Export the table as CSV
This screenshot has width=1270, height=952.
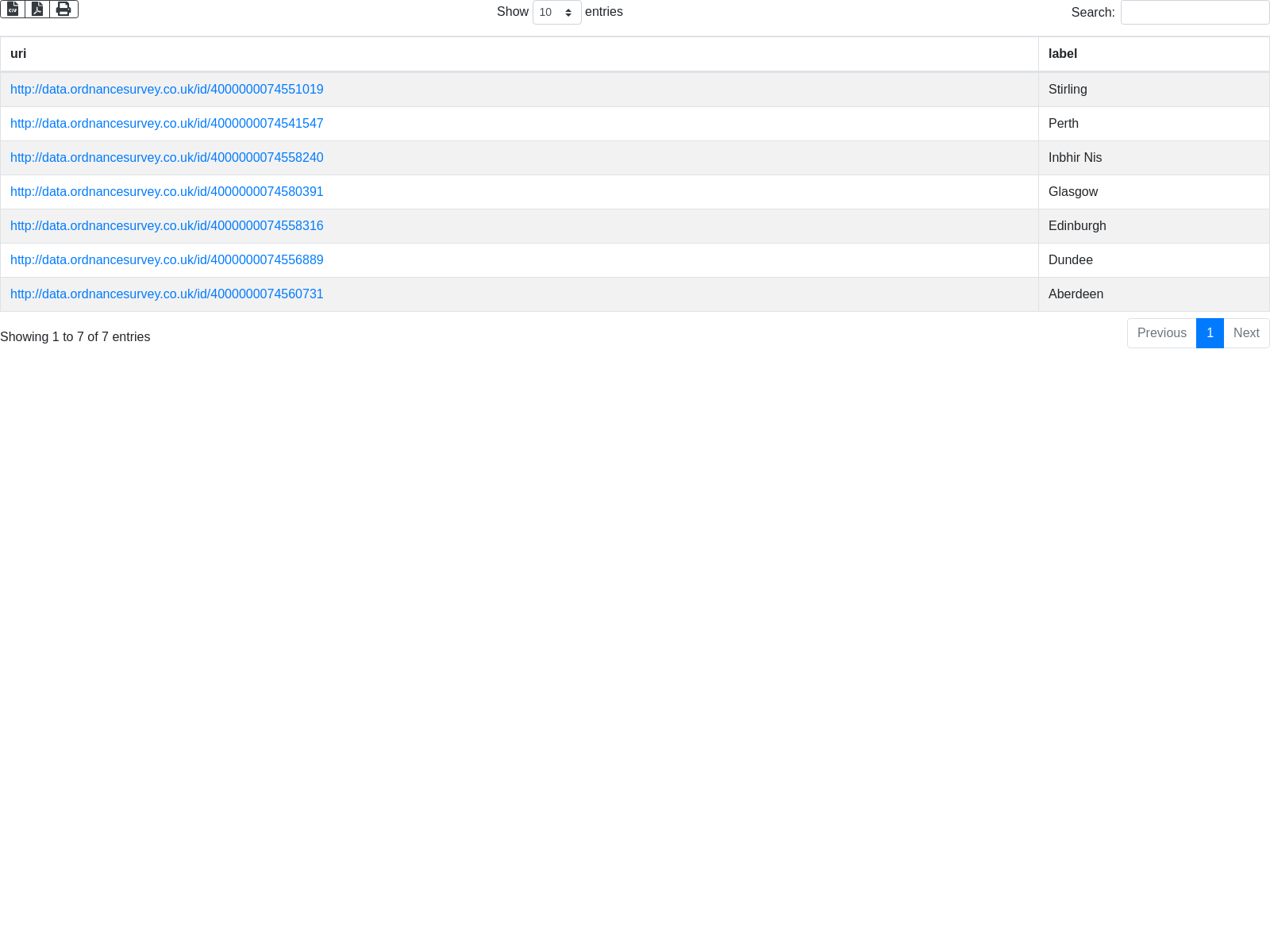pos(13,10)
